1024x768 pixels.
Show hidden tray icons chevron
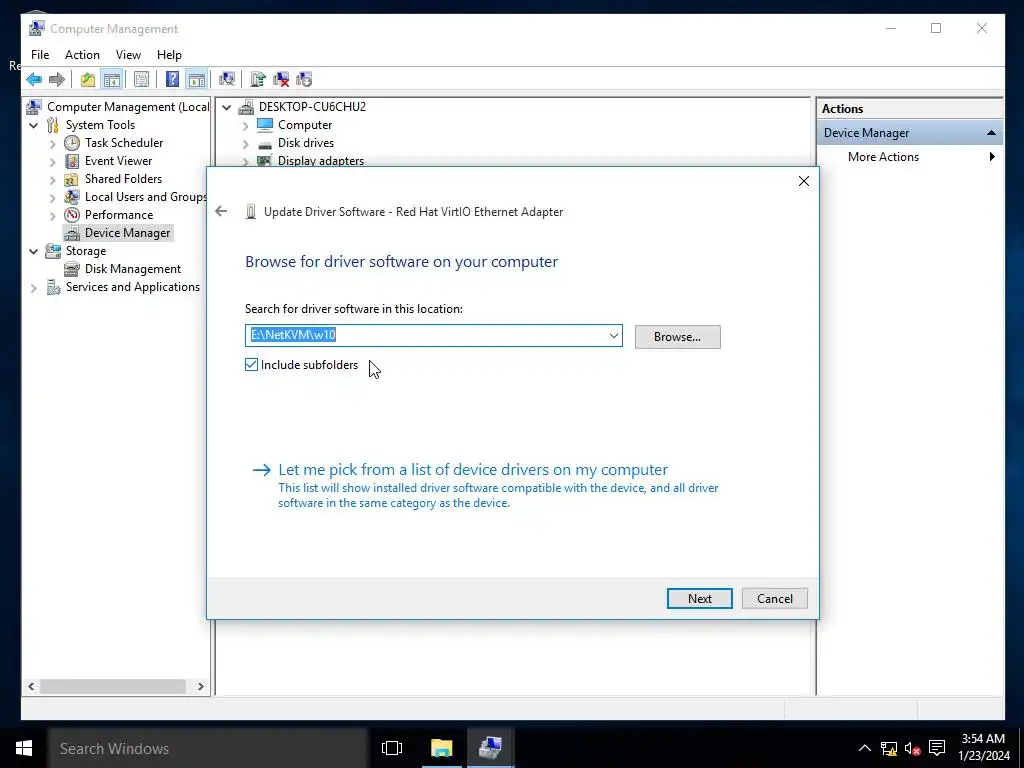coord(864,748)
